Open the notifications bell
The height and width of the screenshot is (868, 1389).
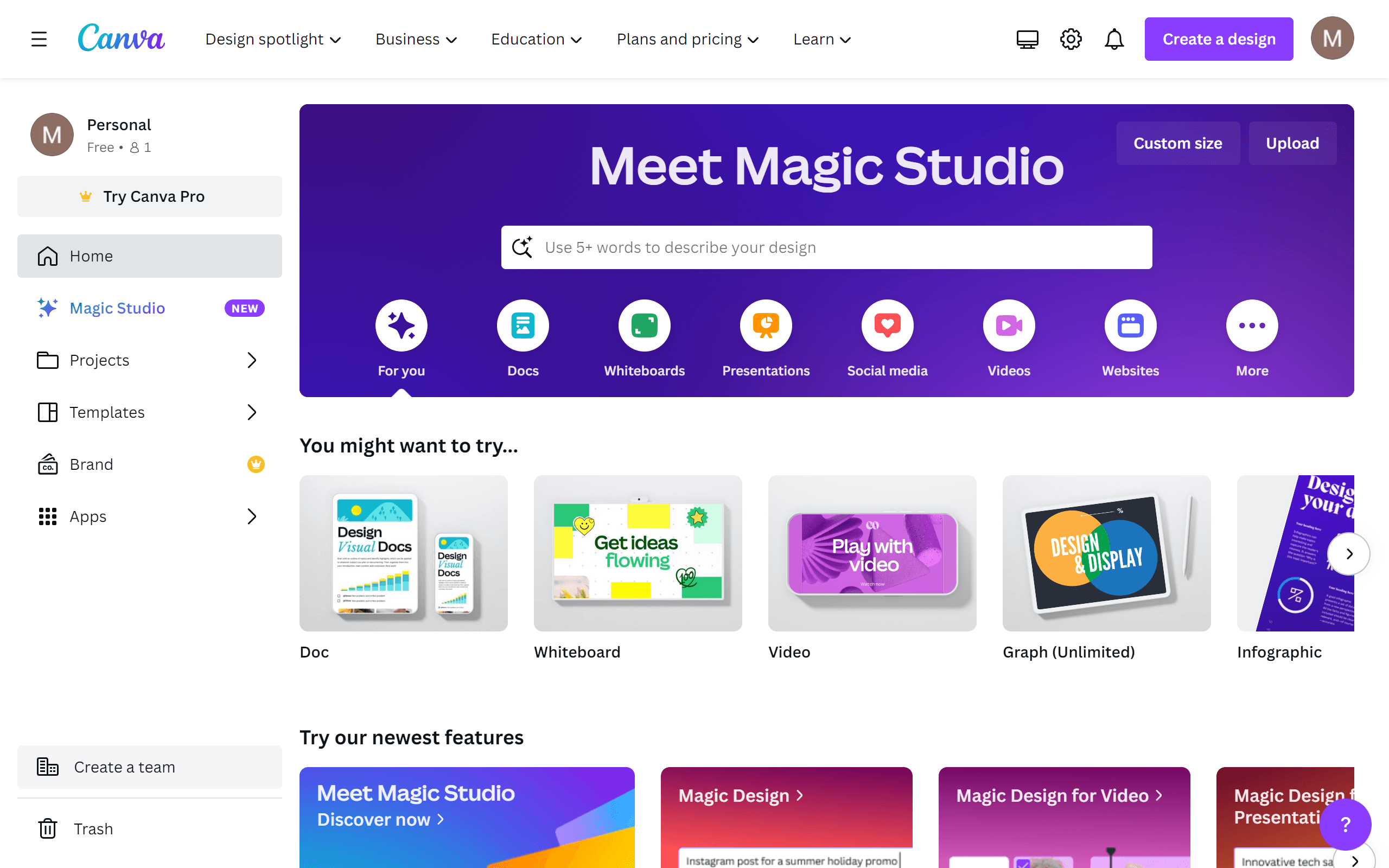tap(1114, 39)
